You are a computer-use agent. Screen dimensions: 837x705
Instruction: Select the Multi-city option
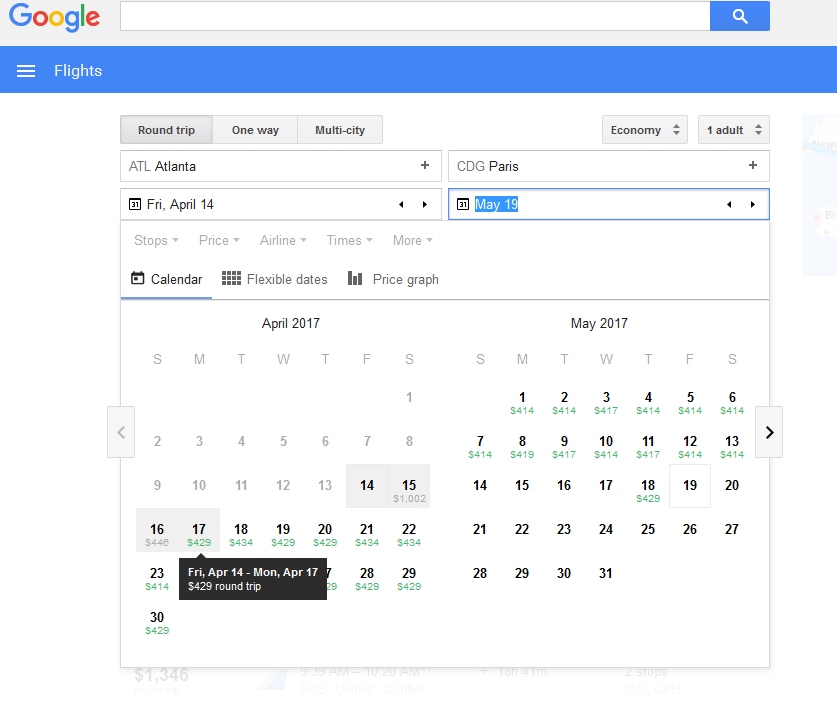(340, 130)
